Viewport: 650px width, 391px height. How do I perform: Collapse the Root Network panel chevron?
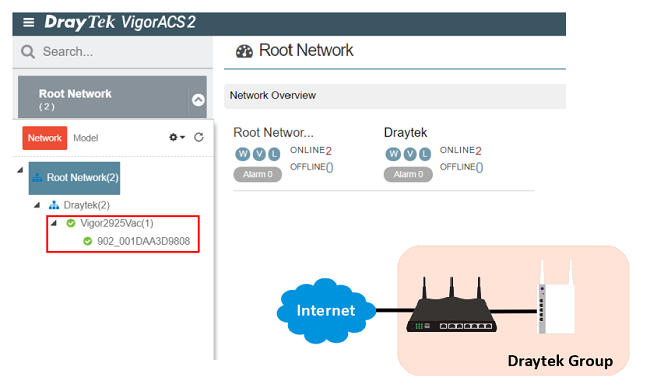point(198,100)
